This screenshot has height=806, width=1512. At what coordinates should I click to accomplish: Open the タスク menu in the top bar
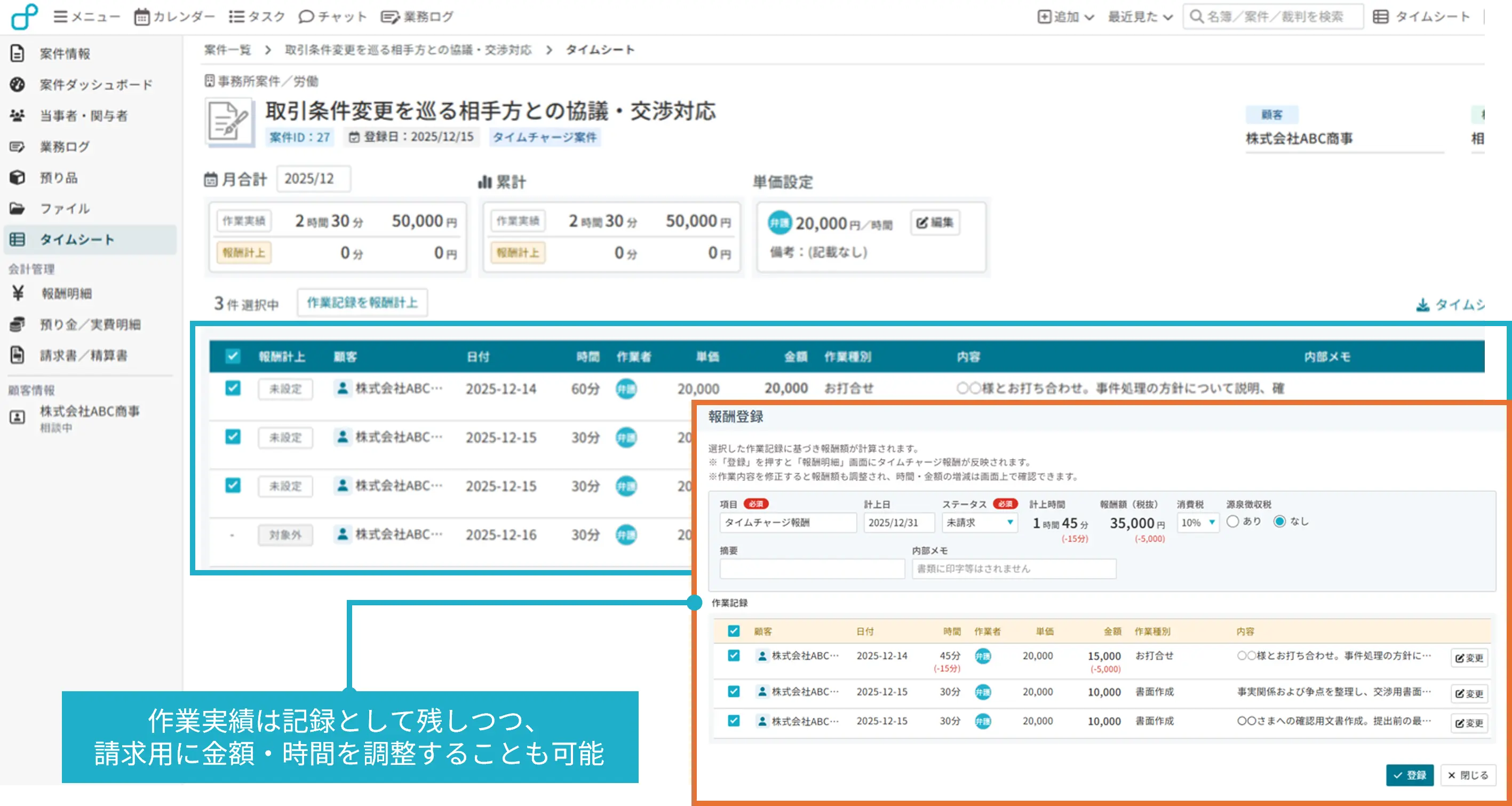click(257, 17)
